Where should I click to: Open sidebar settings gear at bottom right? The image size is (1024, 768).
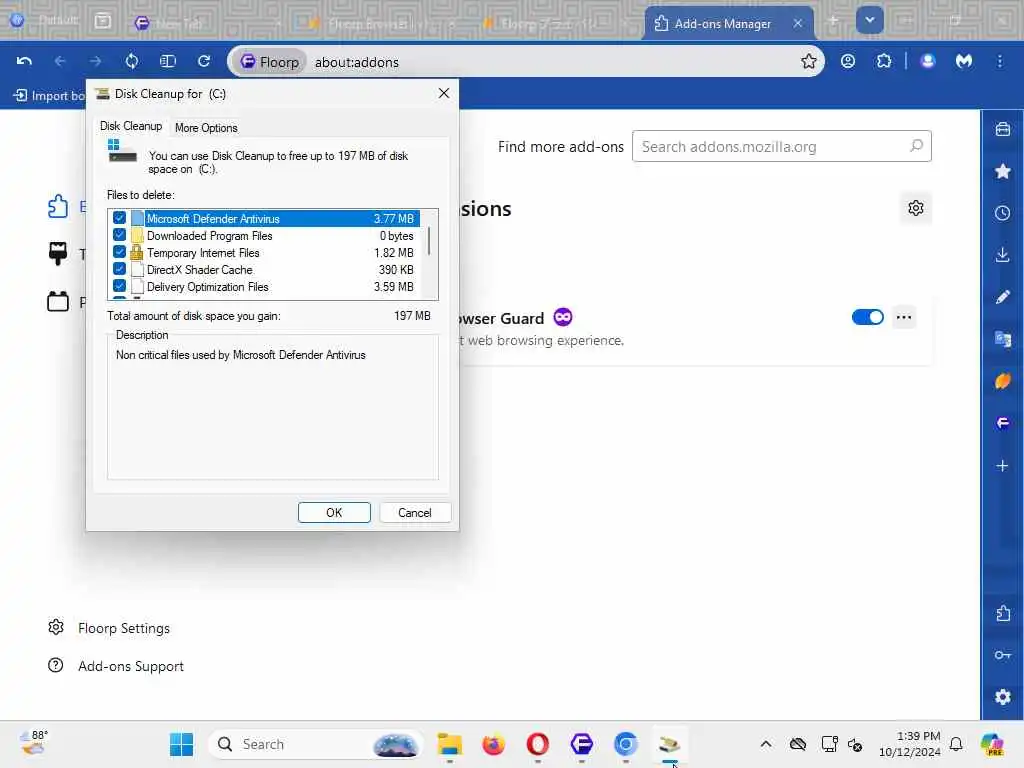point(1002,697)
